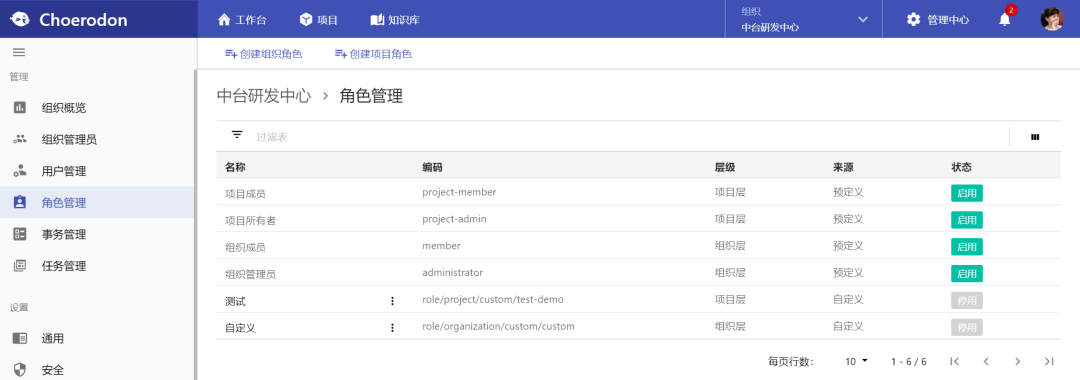Screen dimensions: 1080x380
Task: Open more actions for 测试 role
Action: pos(393,301)
